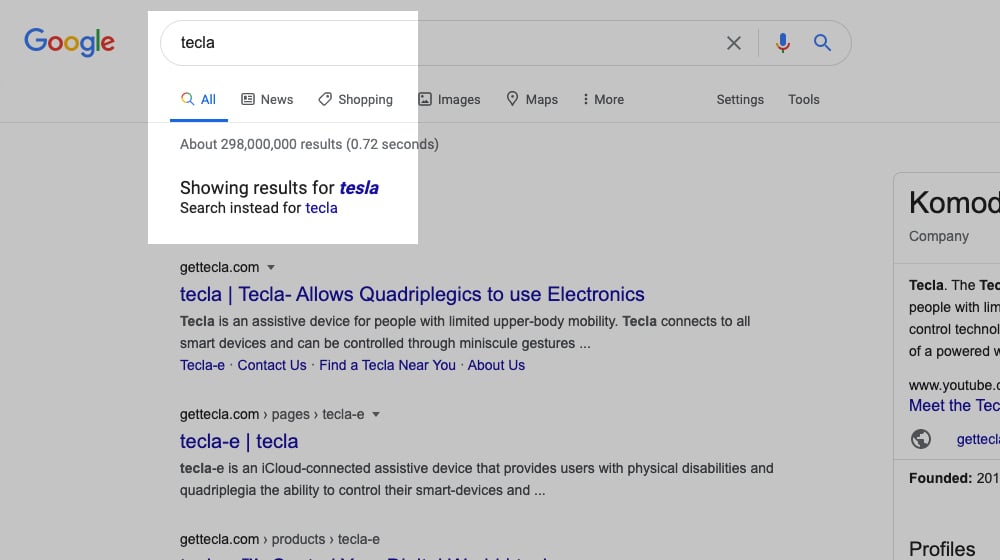Click the blue magnifier search icon
The image size is (1000, 560).
822,43
